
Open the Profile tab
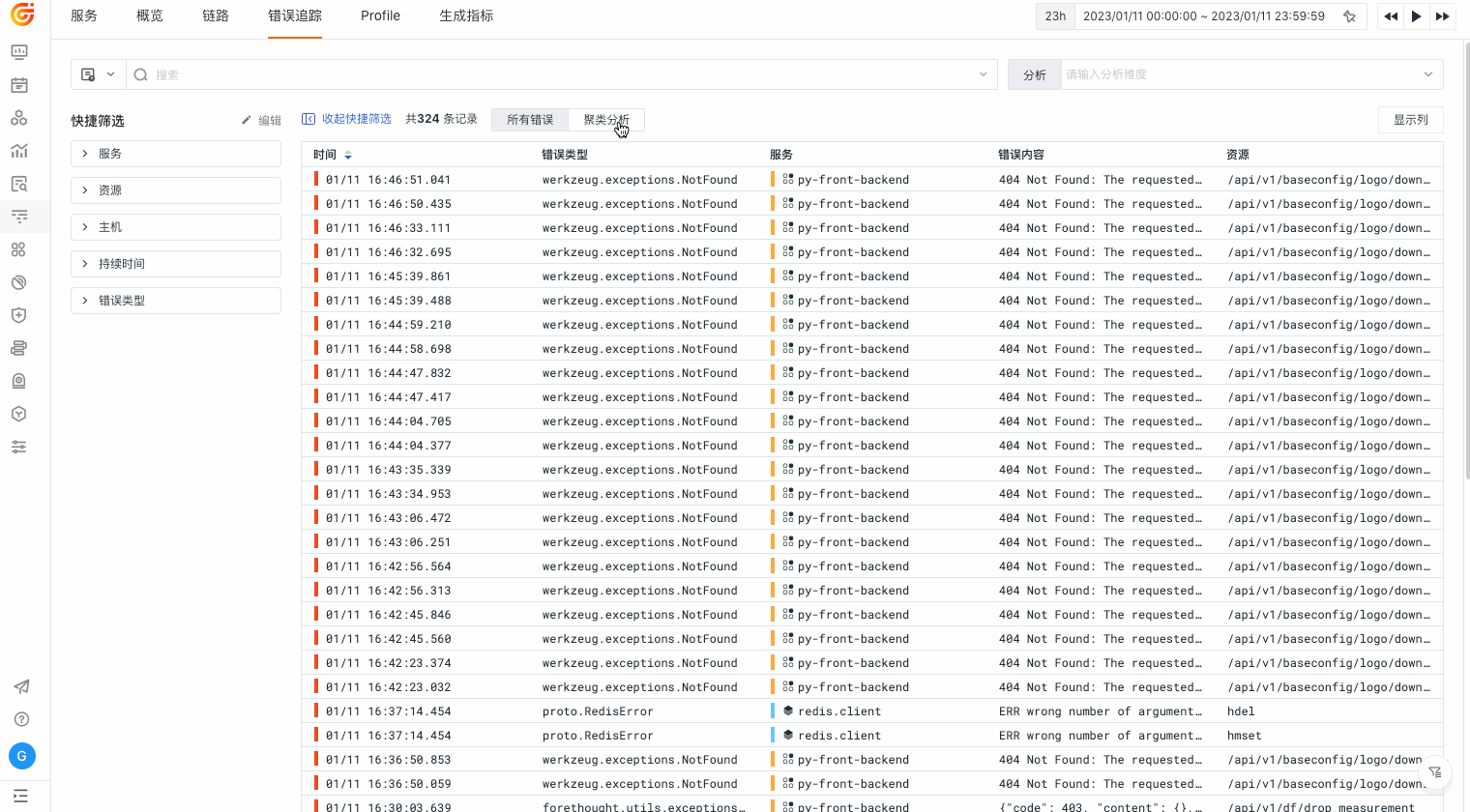(x=380, y=16)
